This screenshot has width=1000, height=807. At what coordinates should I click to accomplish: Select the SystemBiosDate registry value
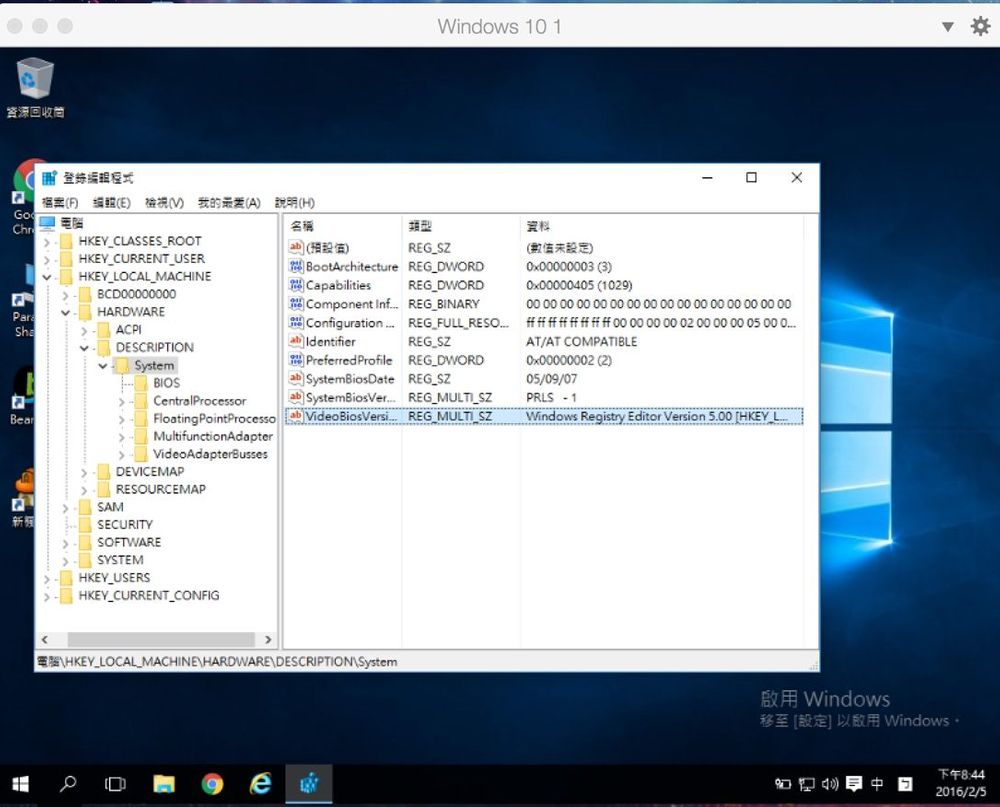pyautogui.click(x=349, y=379)
